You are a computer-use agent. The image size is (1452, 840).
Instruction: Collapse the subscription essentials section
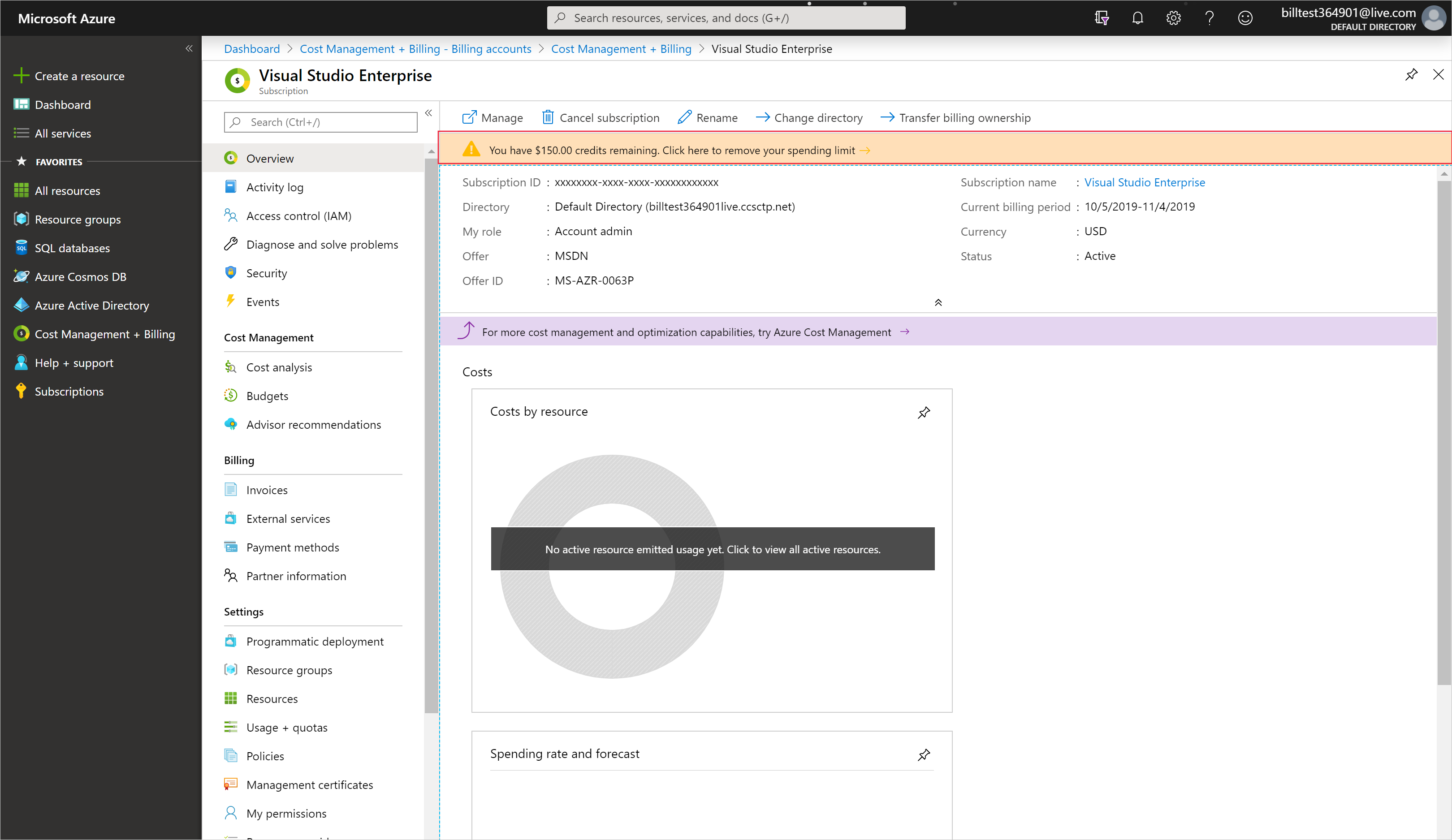click(x=938, y=302)
